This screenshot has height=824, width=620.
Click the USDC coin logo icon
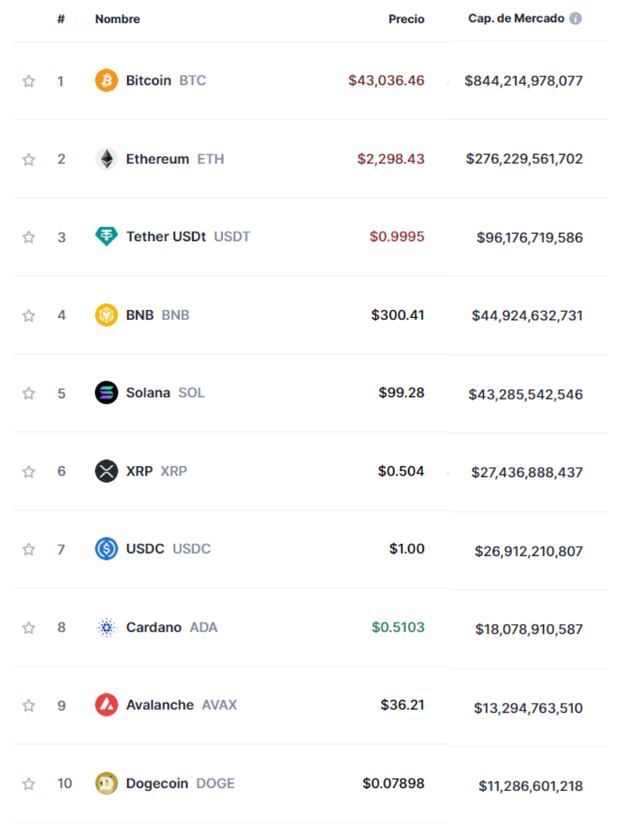[106, 549]
